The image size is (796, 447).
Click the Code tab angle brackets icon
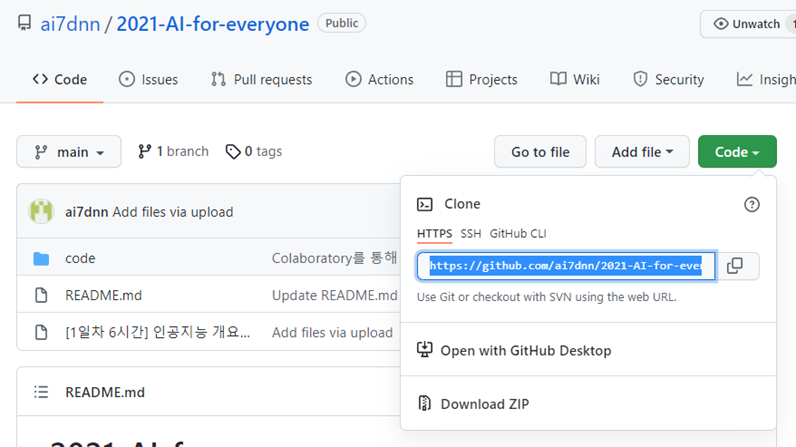(x=40, y=79)
